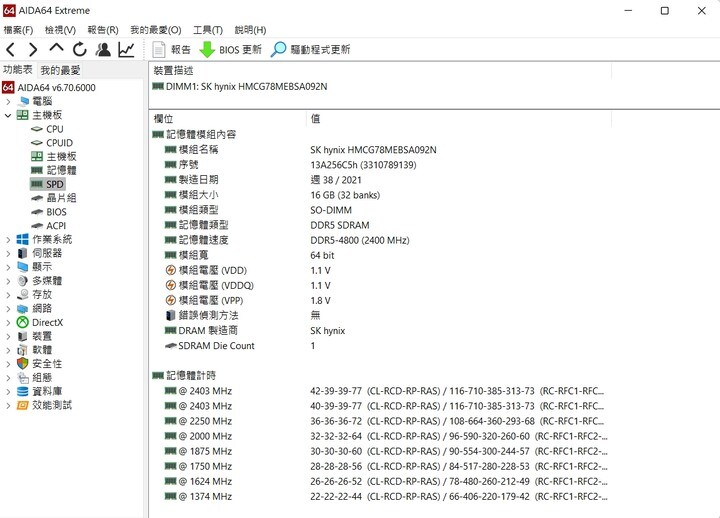Switch to the 我的最愛 tab

[x=61, y=70]
